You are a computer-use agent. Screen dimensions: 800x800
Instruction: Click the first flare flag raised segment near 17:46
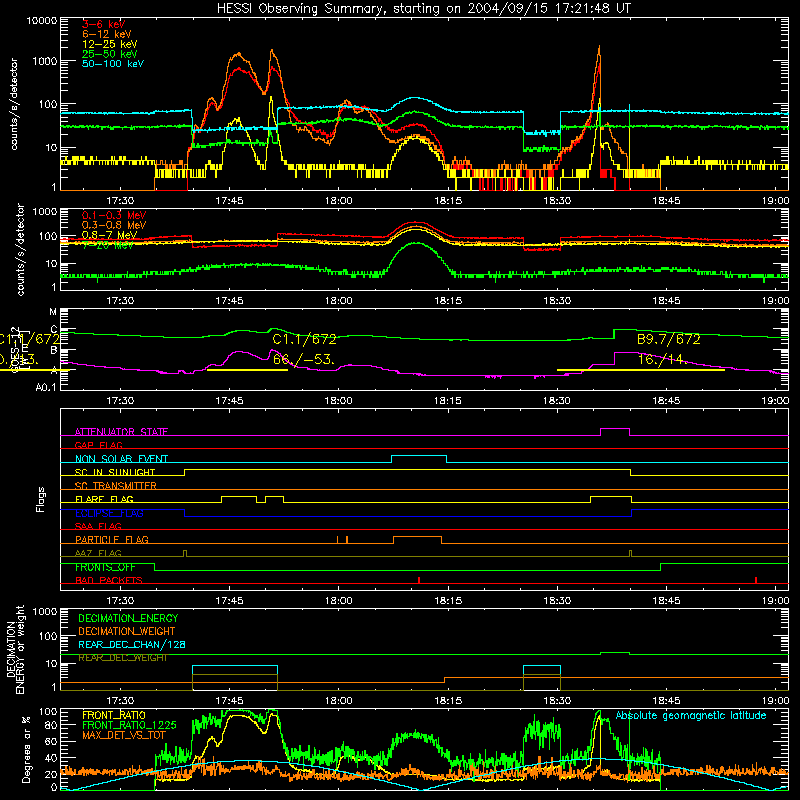coord(239,496)
